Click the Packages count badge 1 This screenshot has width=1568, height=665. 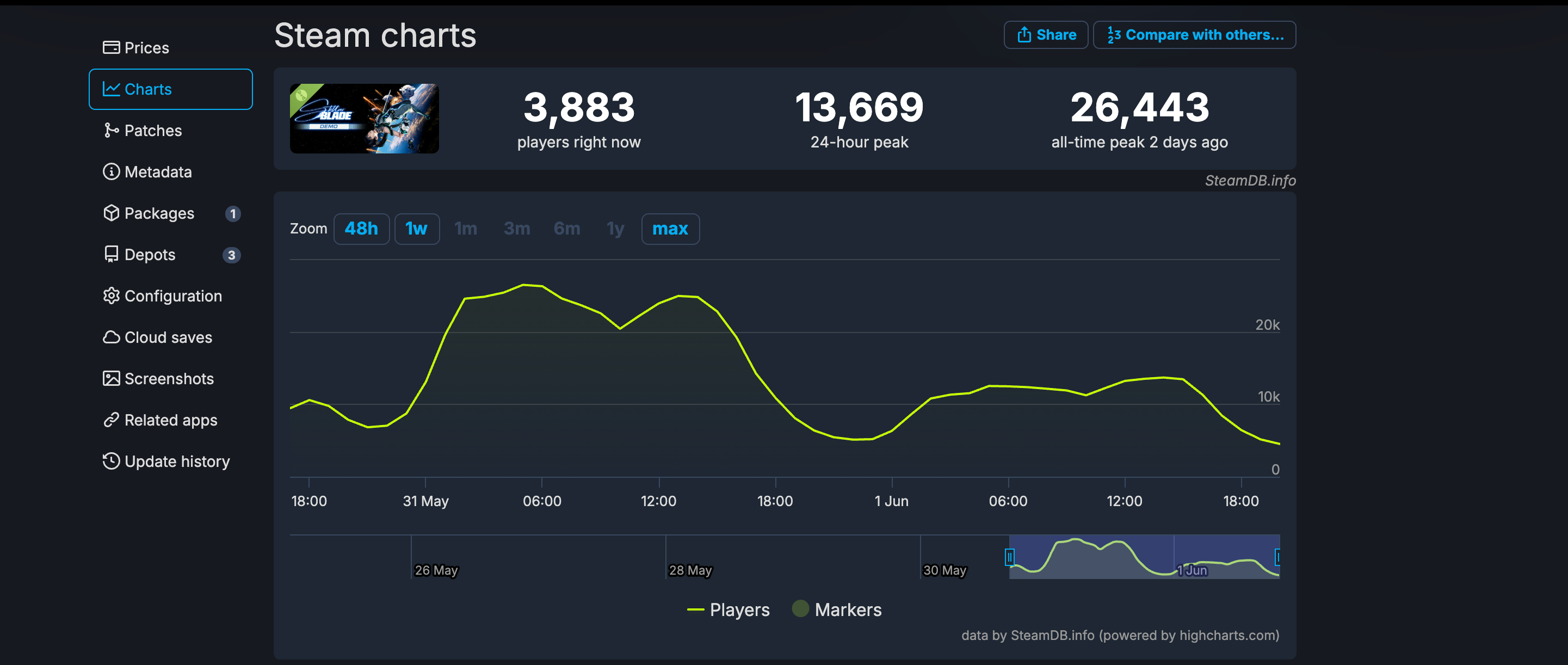(x=232, y=214)
